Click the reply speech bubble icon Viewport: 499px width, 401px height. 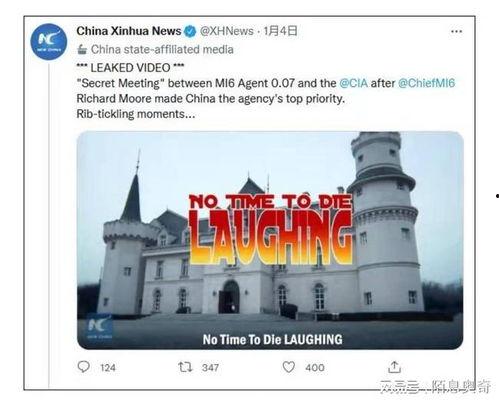83,367
